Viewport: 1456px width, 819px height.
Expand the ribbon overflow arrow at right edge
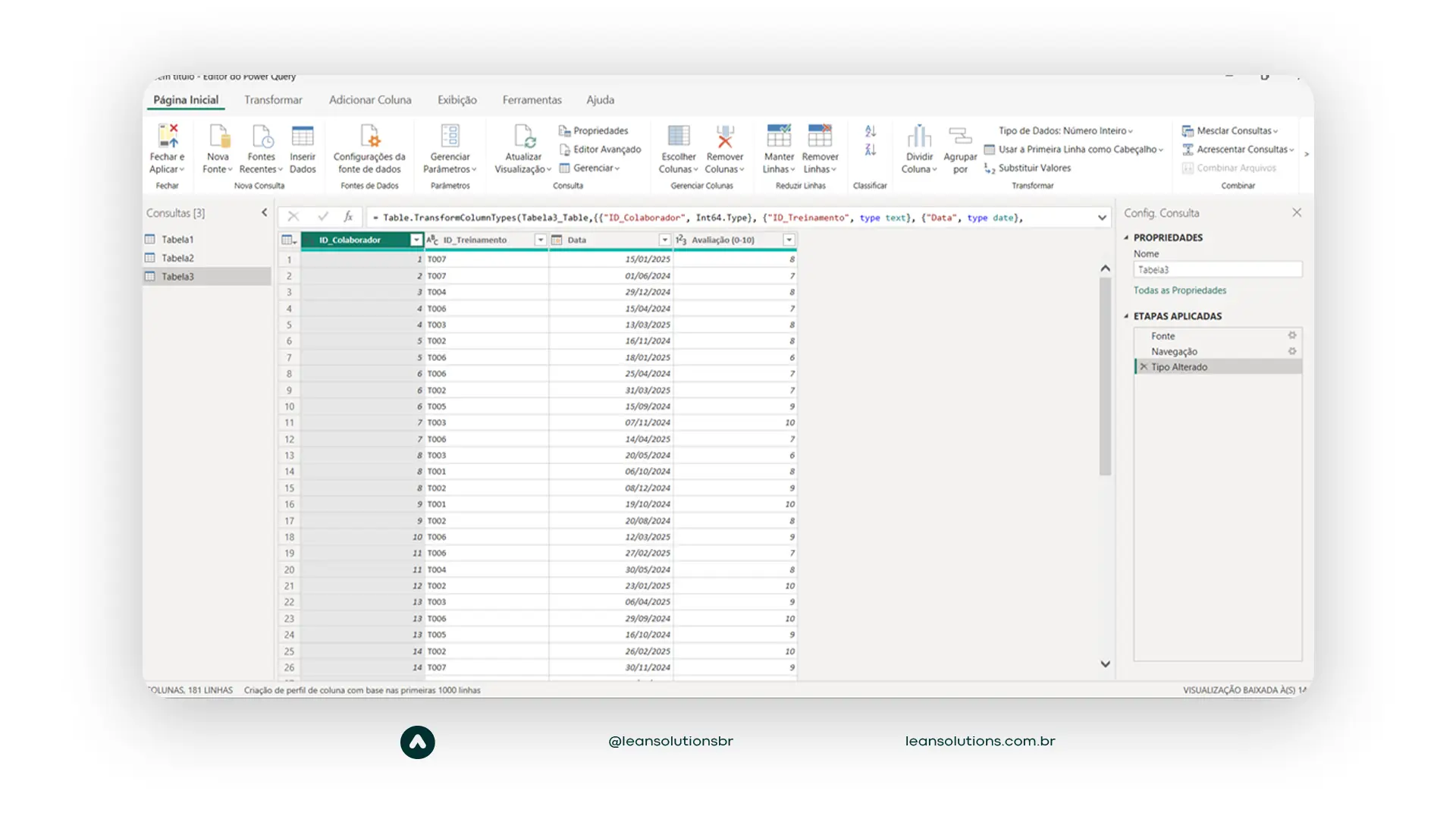pyautogui.click(x=1306, y=155)
